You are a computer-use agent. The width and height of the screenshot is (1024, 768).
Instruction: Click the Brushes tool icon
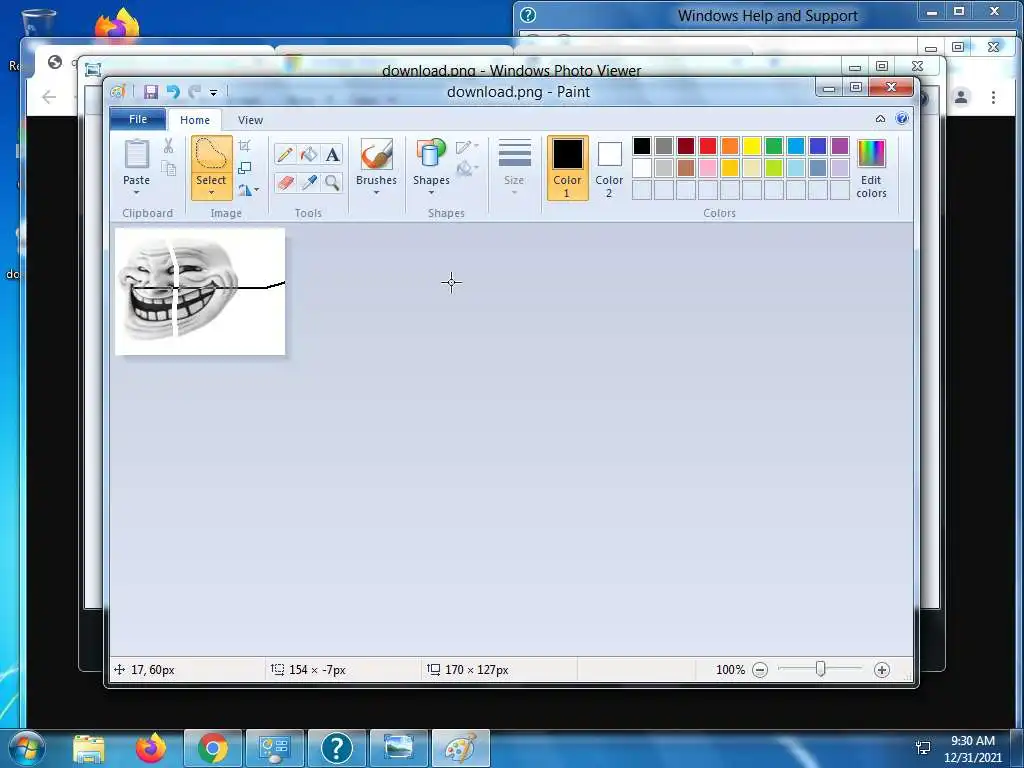(377, 155)
